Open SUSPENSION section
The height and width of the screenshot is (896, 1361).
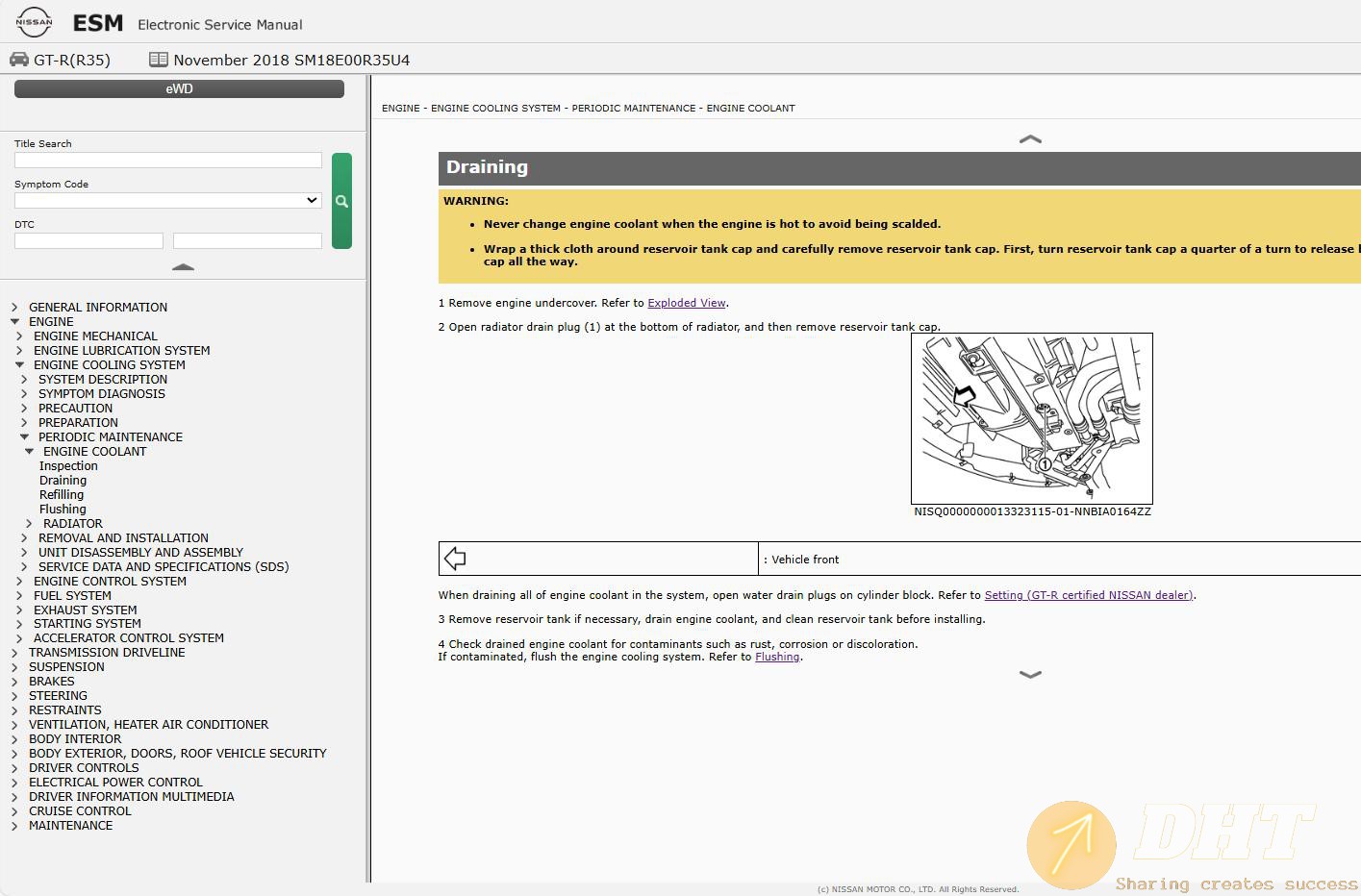[66, 667]
